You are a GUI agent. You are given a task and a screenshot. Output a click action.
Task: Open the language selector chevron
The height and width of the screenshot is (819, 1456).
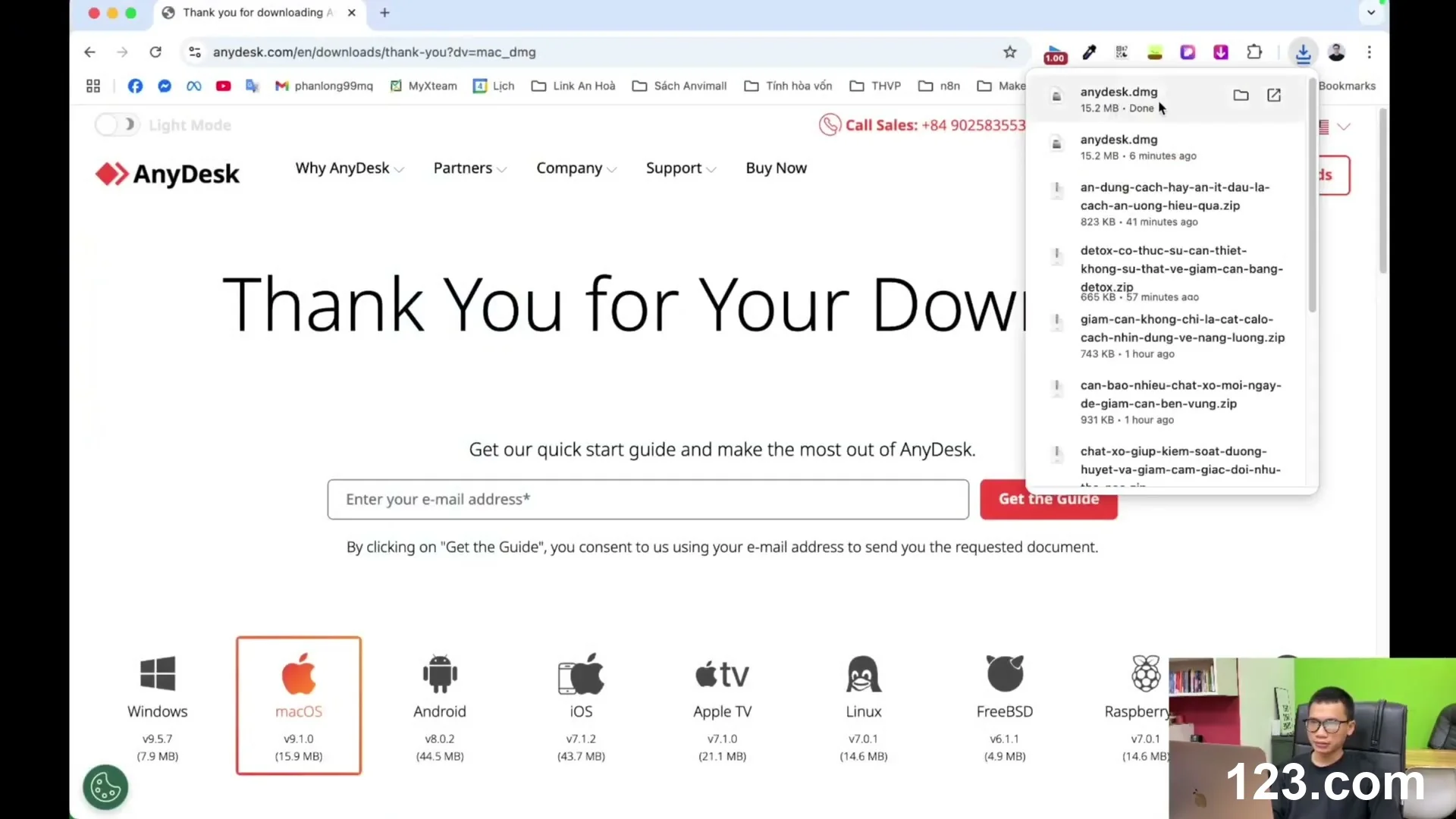click(x=1344, y=127)
